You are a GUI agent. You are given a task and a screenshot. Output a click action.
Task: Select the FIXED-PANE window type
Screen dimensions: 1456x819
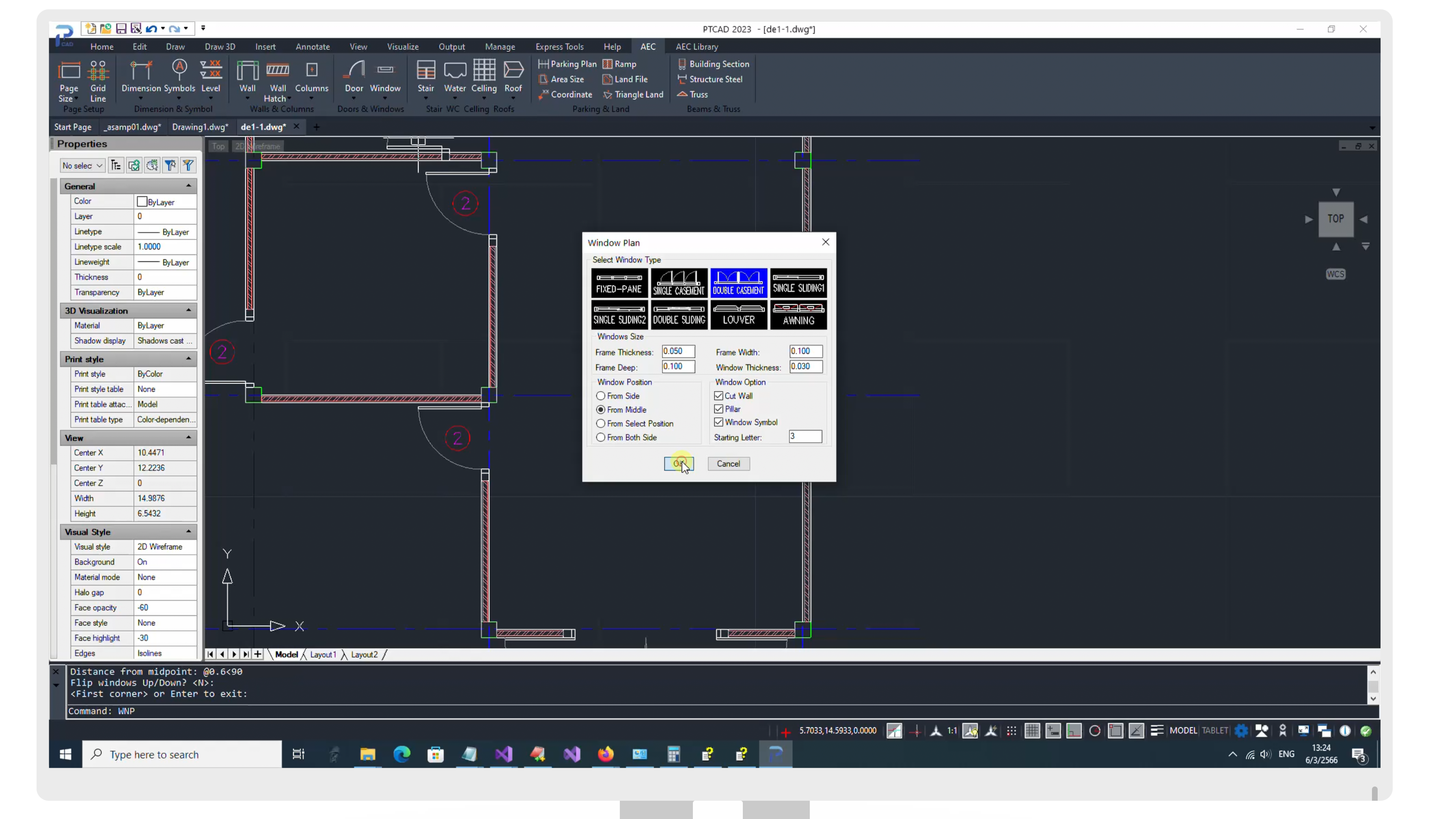(x=619, y=283)
